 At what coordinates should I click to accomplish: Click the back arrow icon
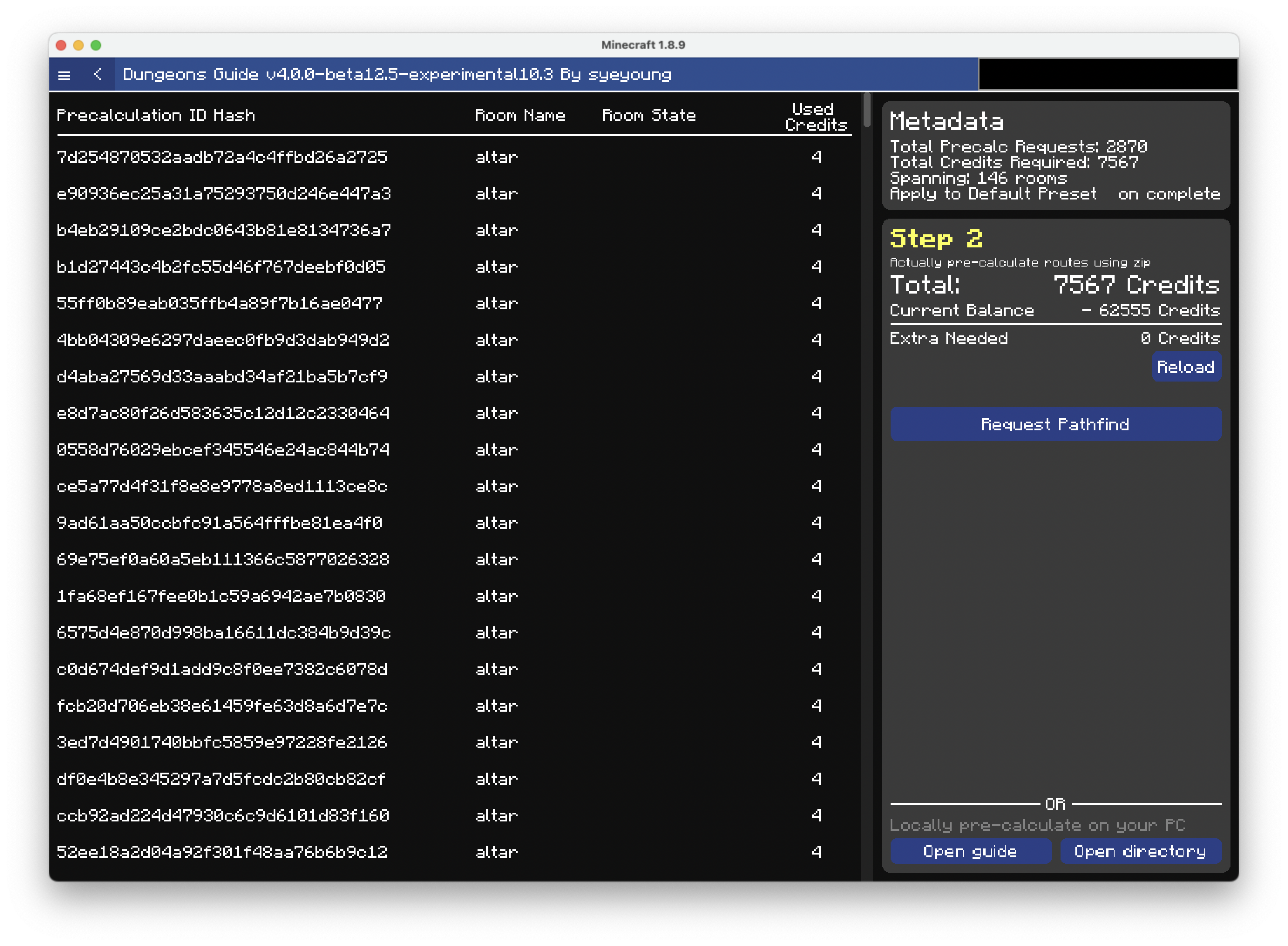(98, 74)
